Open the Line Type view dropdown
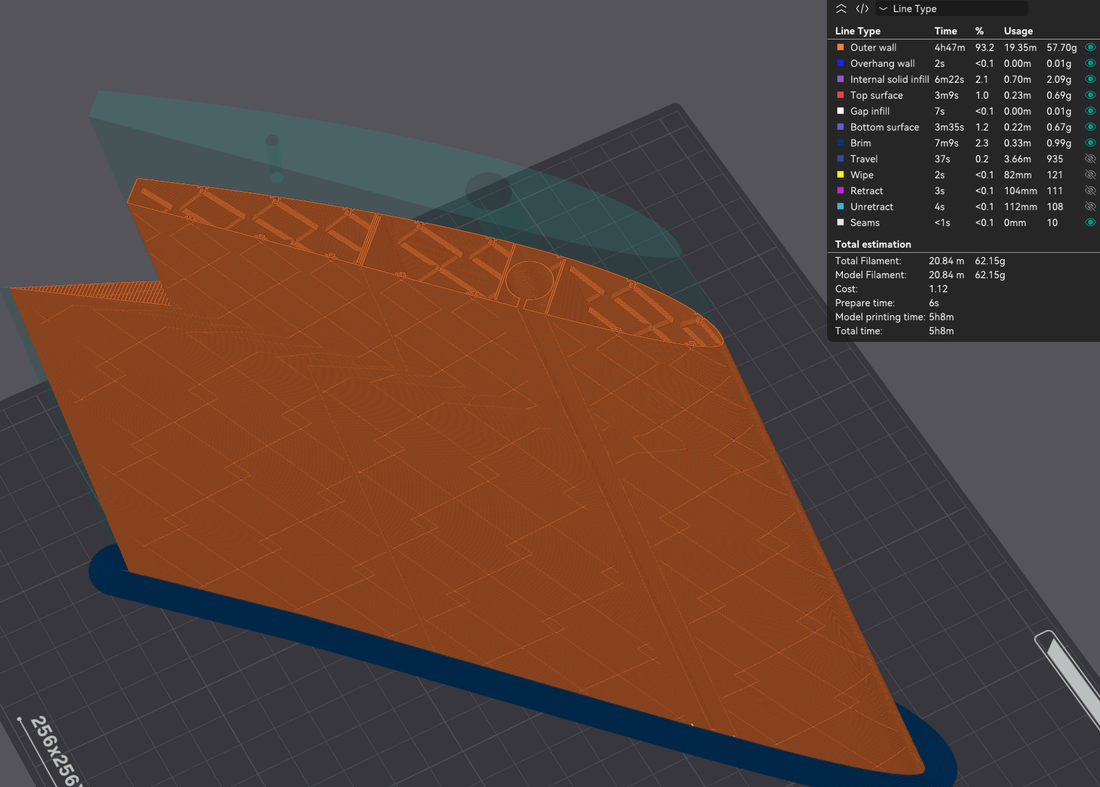Viewport: 1100px width, 787px height. click(x=952, y=8)
